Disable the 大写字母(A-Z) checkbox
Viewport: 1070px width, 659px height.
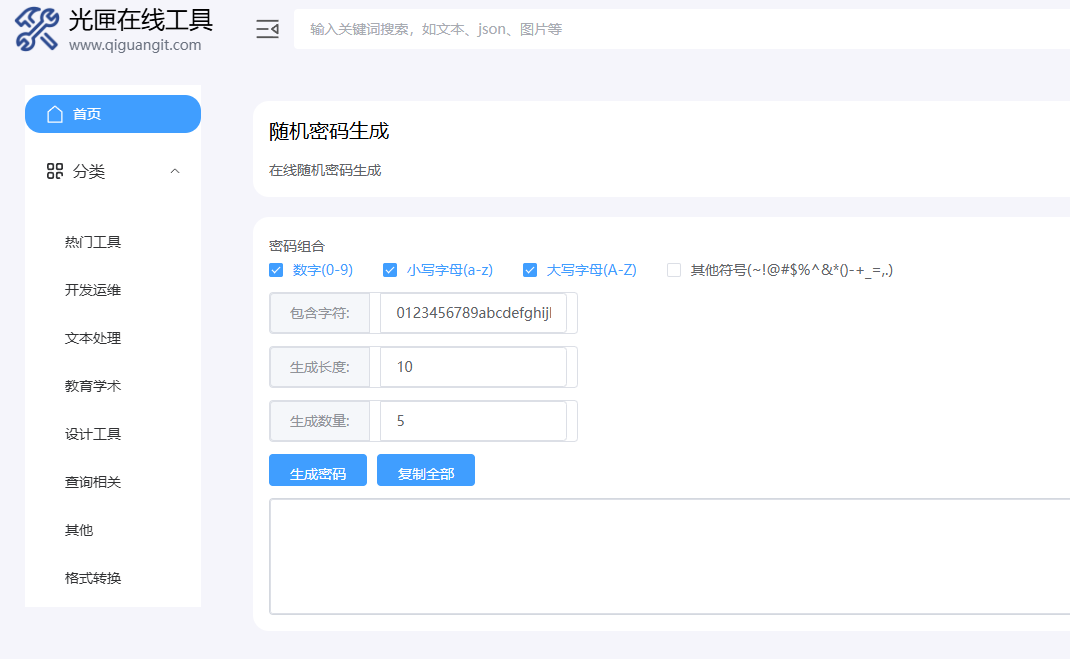(x=530, y=270)
